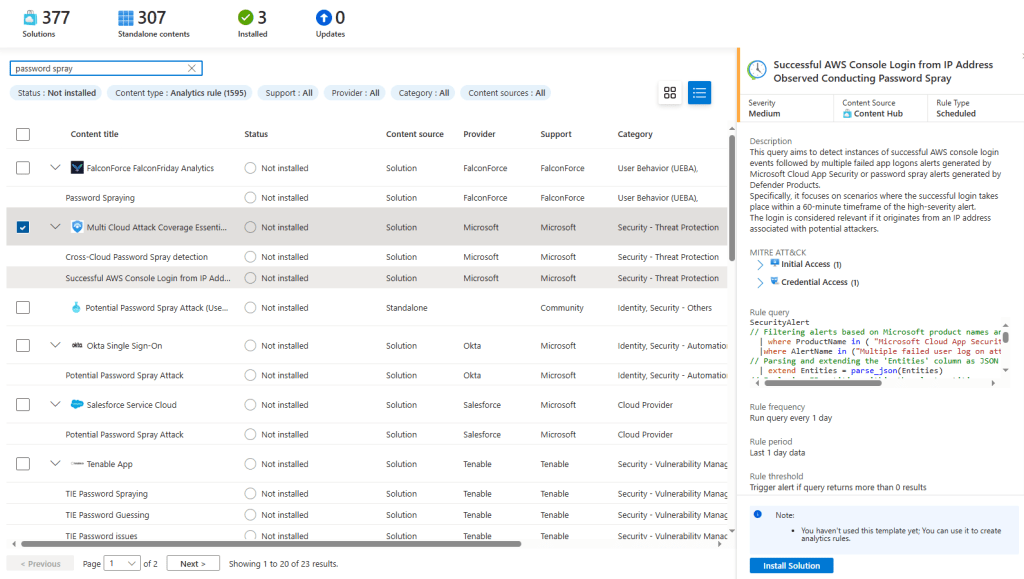
Task: Expand the Initial Access MITRE tactic
Action: [x=760, y=265]
